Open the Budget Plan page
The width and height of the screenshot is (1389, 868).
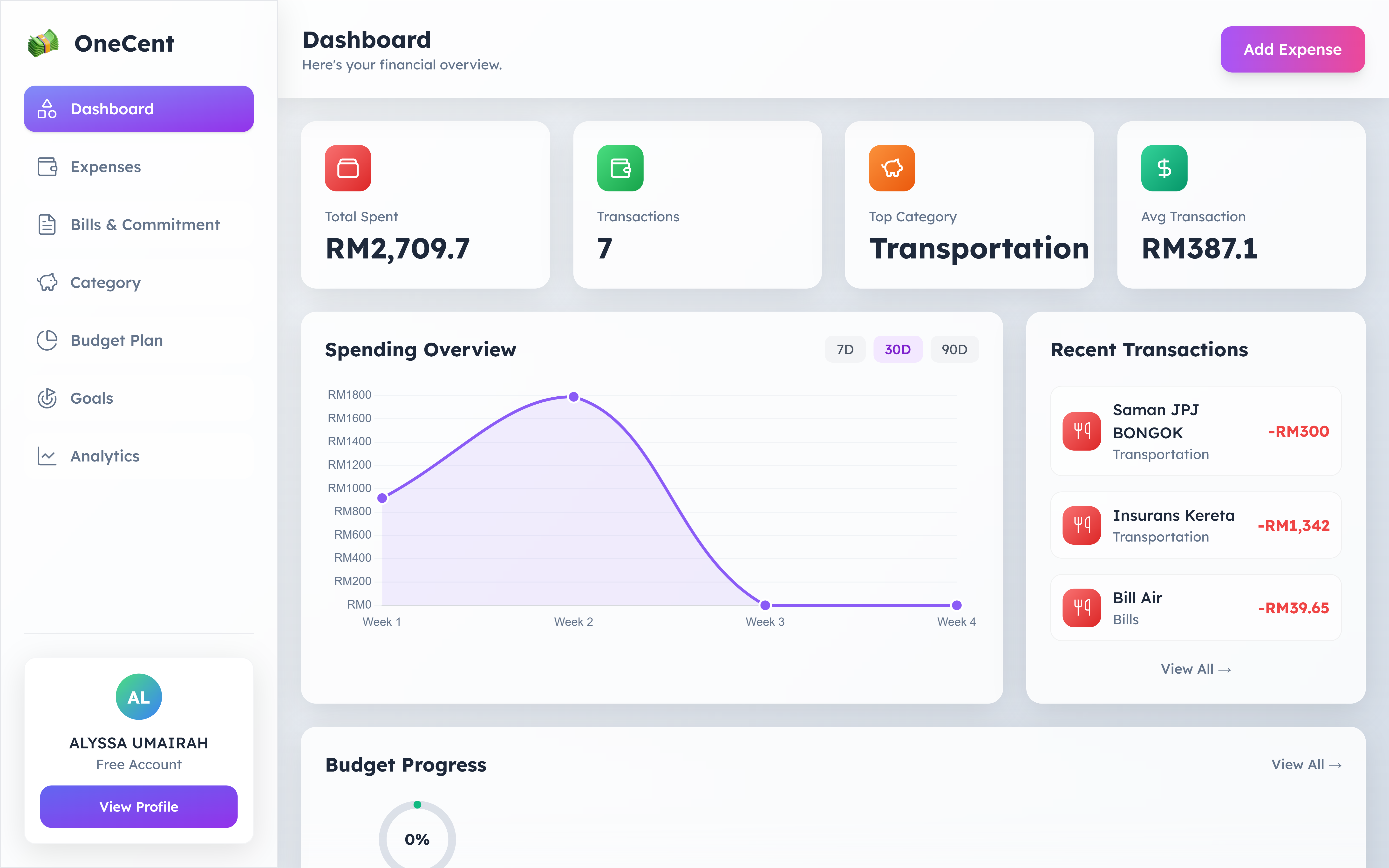(x=139, y=340)
